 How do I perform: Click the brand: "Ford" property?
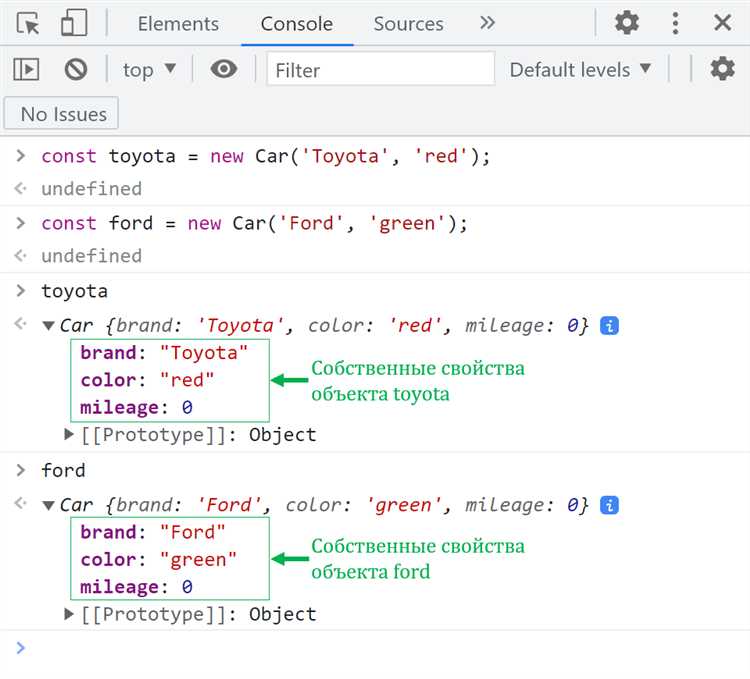tap(153, 532)
